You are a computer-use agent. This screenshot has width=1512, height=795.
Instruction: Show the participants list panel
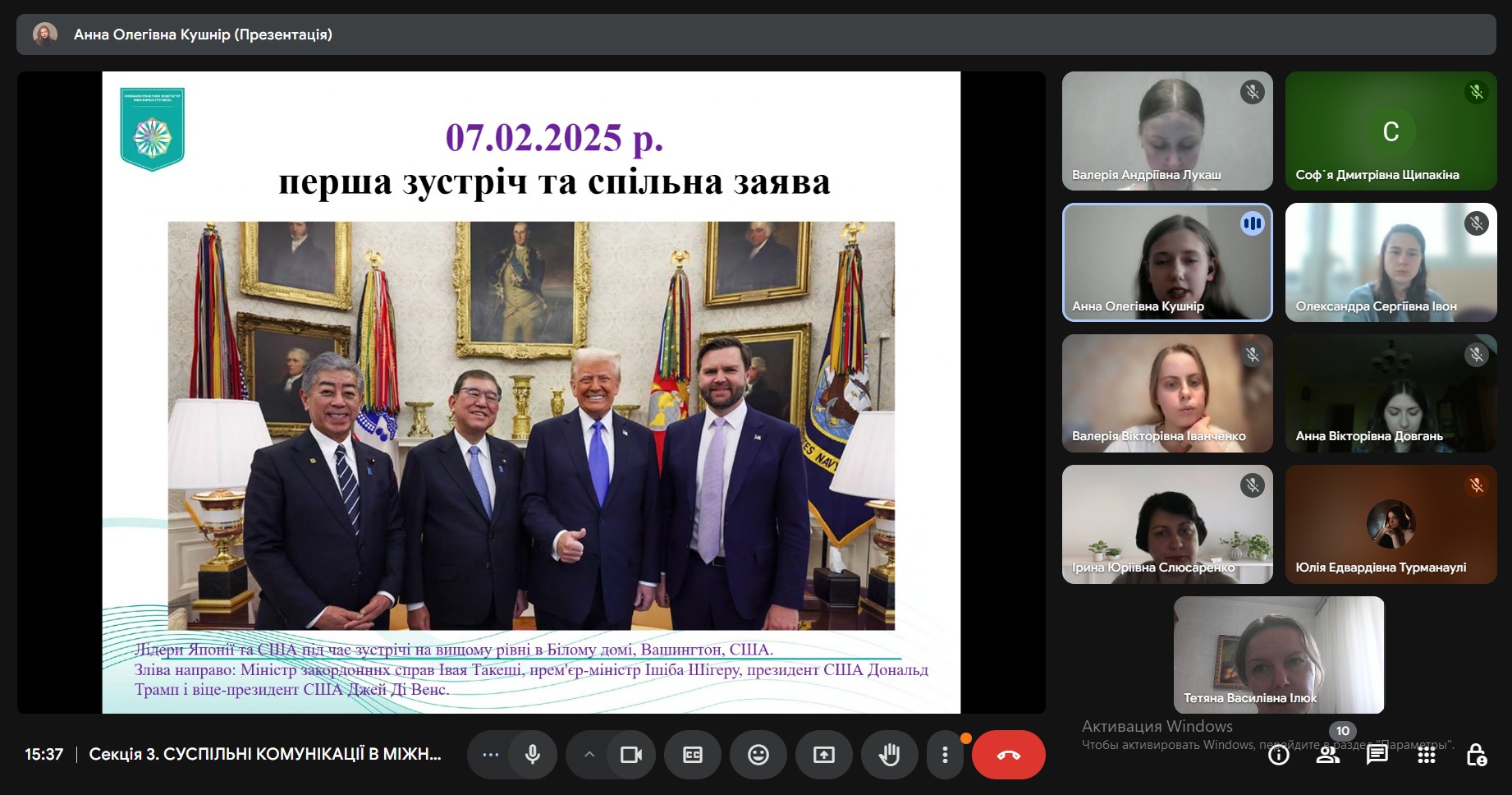pyautogui.click(x=1327, y=756)
